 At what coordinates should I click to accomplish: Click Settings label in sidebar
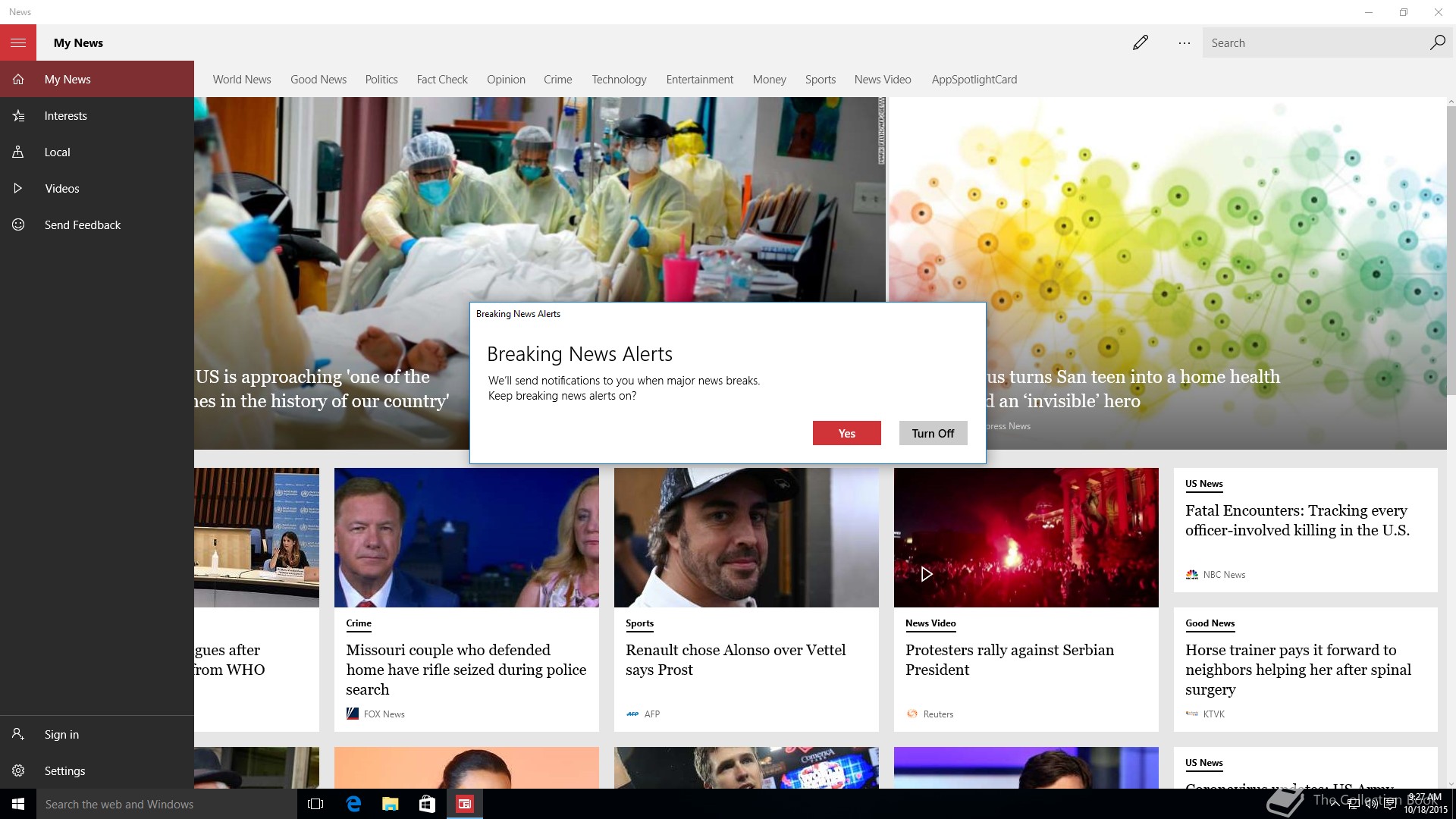tap(64, 770)
